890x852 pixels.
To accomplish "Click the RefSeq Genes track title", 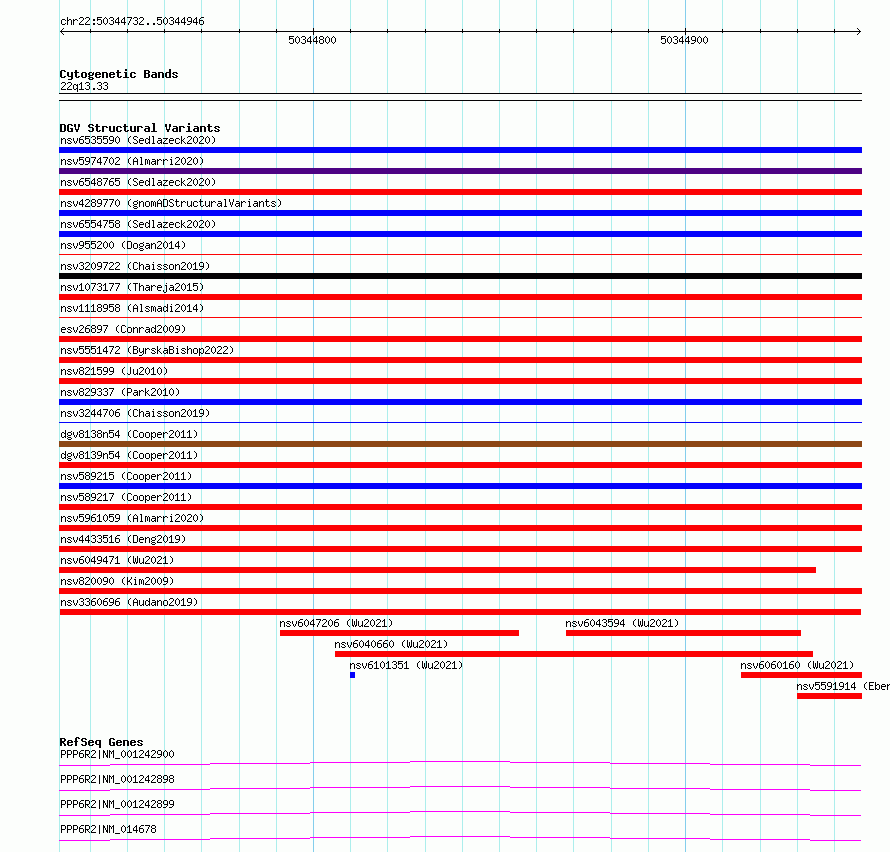I will (101, 742).
